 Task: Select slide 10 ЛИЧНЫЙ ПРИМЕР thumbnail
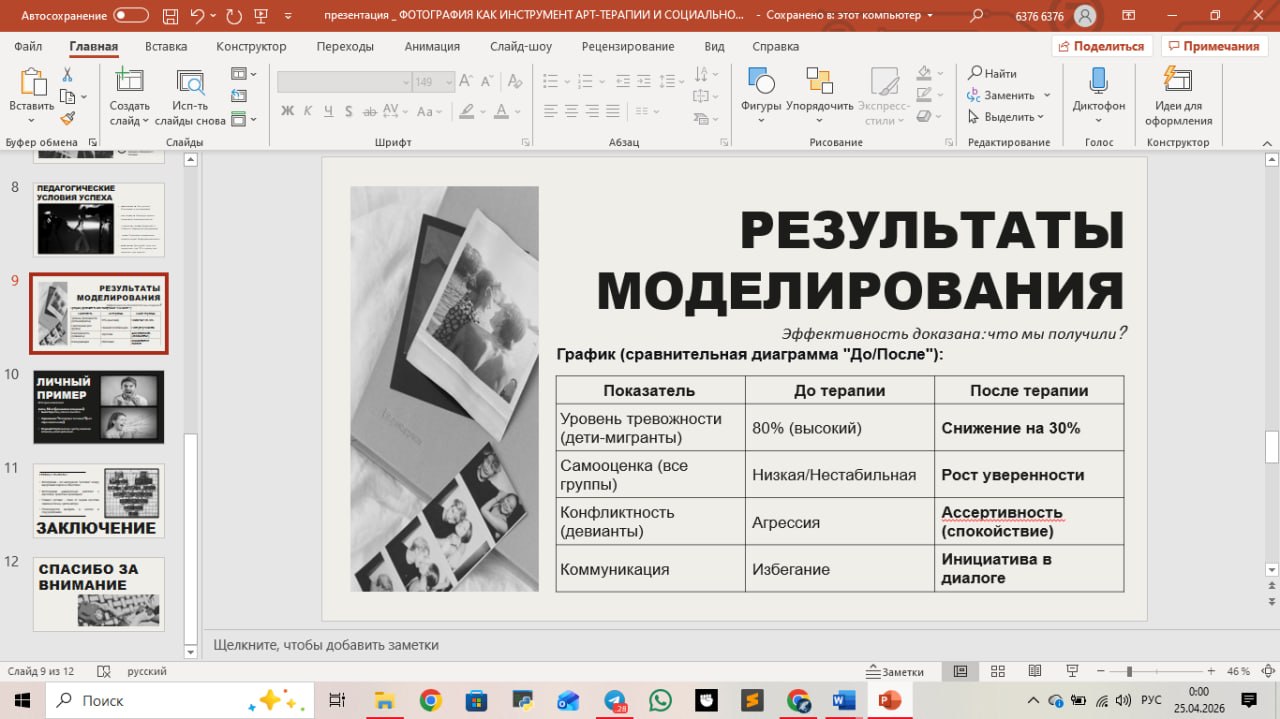coord(98,407)
